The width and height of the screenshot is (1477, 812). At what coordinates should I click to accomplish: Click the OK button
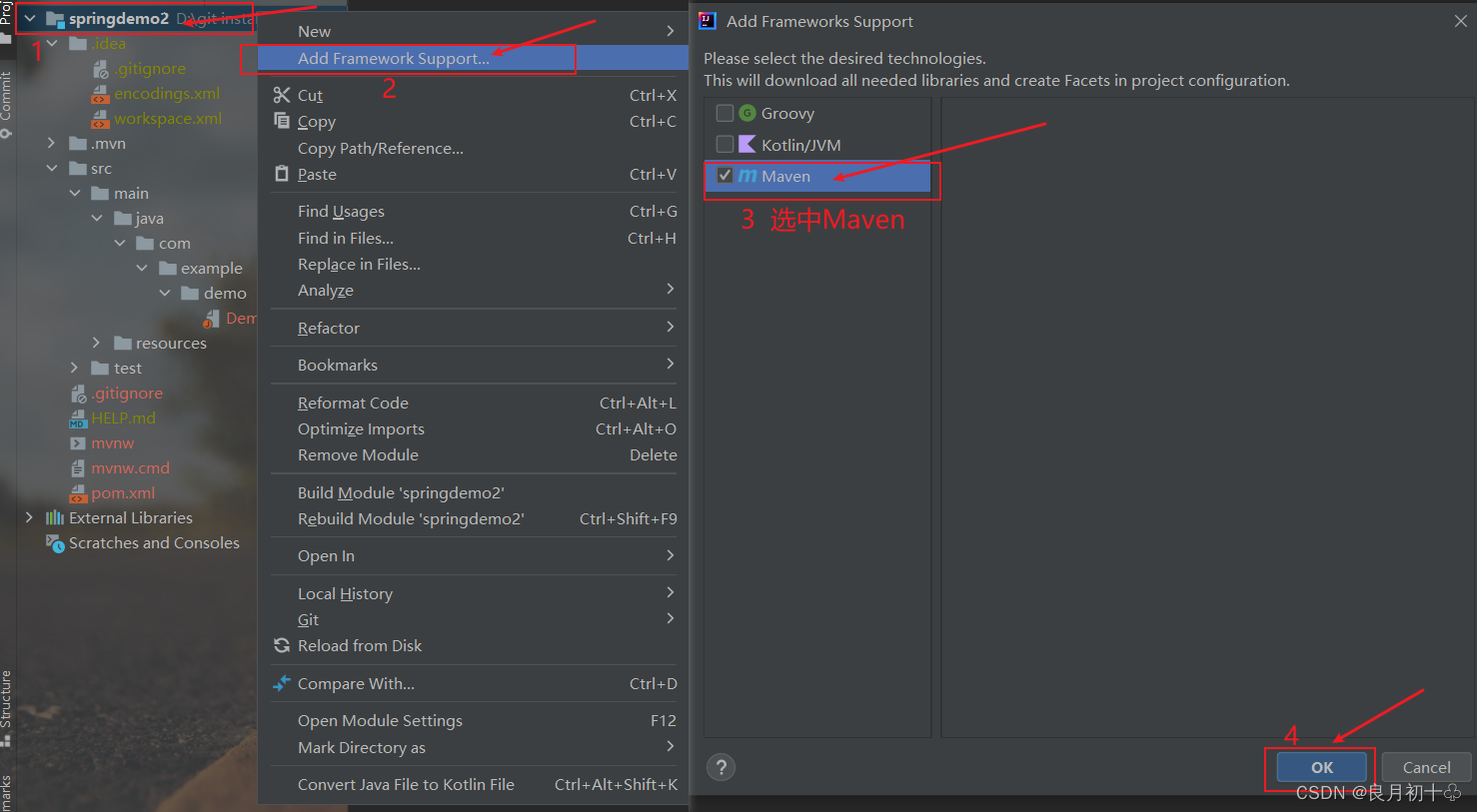pyautogui.click(x=1321, y=767)
